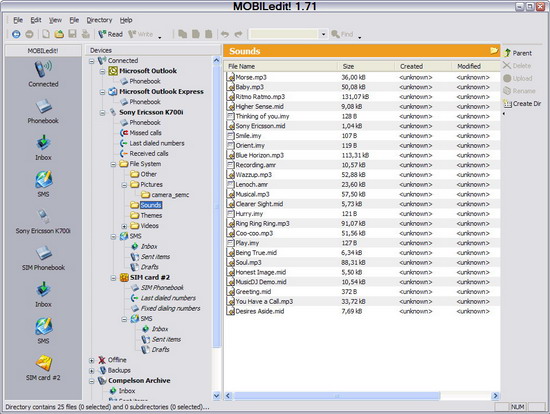Open the Help menu
The height and width of the screenshot is (414, 550).
coord(126,20)
